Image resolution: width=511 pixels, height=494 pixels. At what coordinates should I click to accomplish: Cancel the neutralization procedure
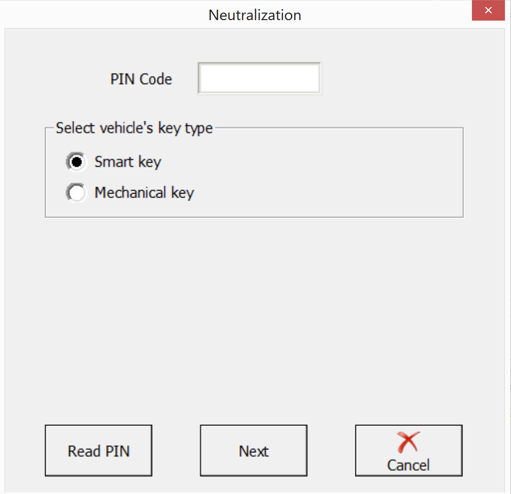[409, 450]
